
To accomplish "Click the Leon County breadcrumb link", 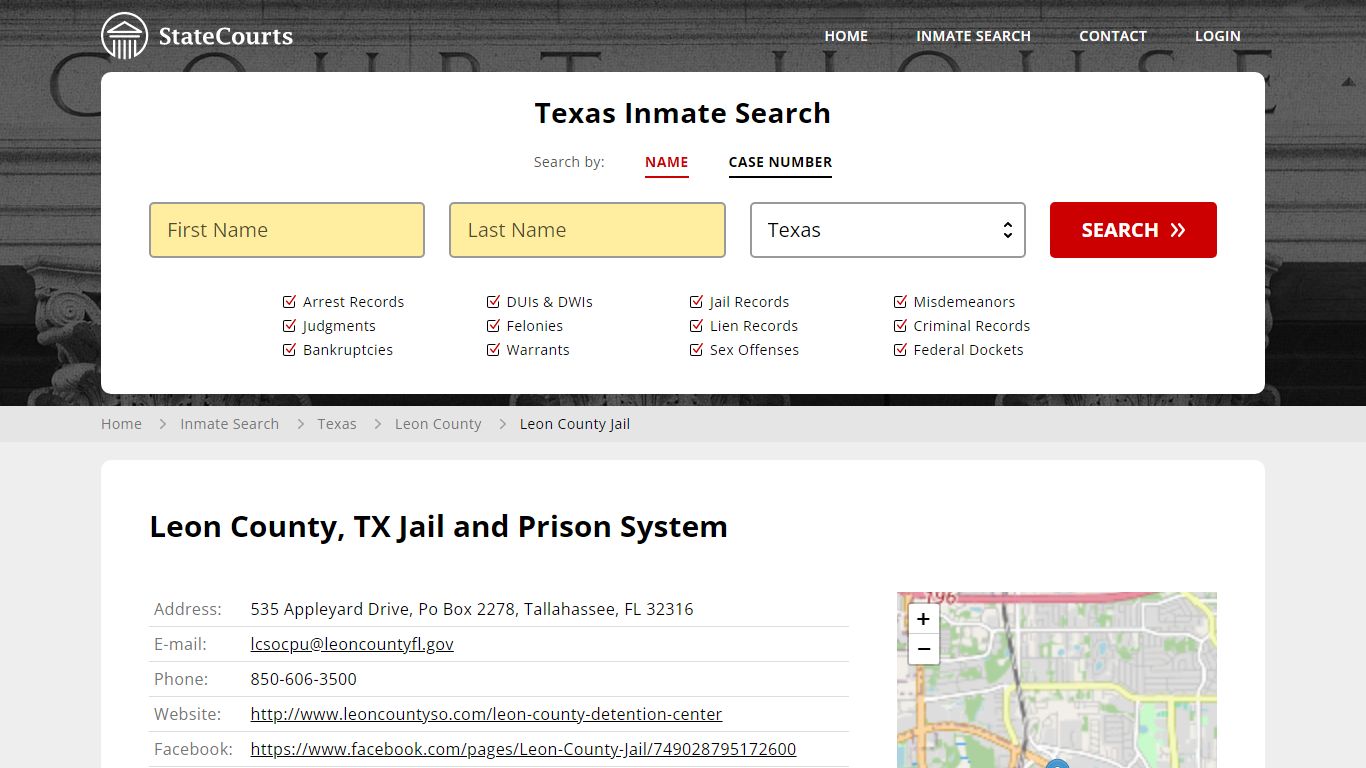I will tap(438, 424).
